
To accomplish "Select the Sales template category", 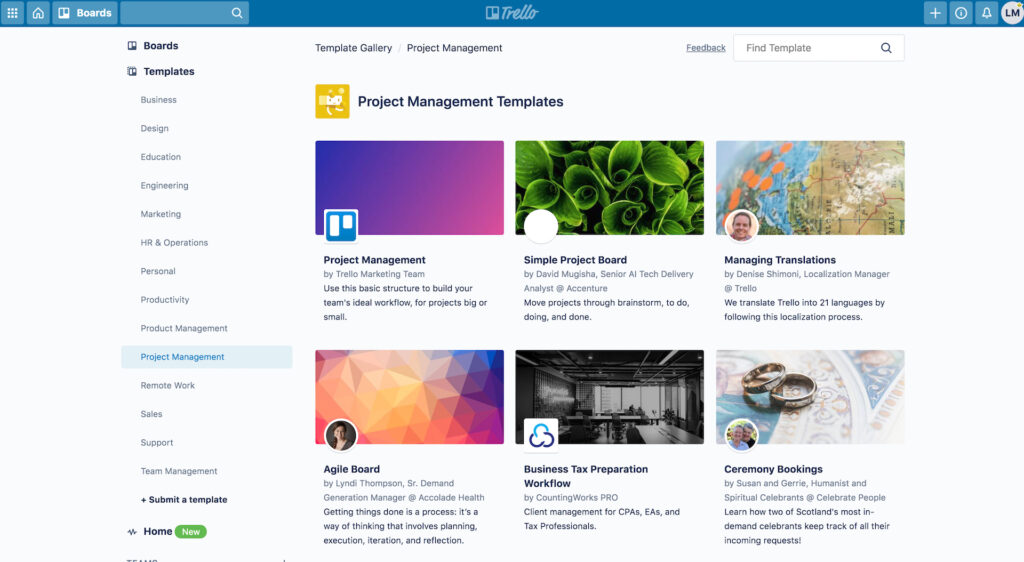I will pyautogui.click(x=152, y=414).
